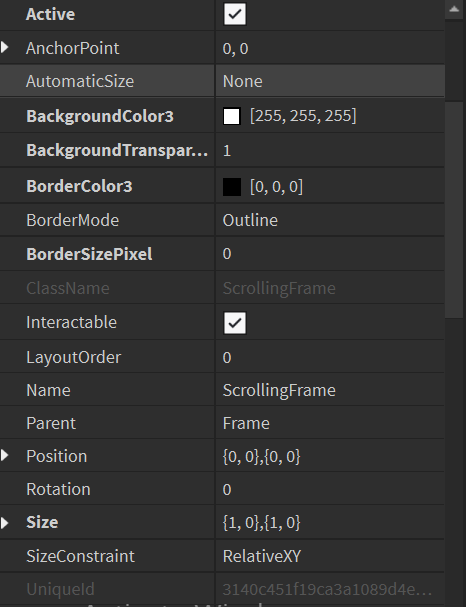Edit the BackgroundTransparency value 1

(x=330, y=150)
